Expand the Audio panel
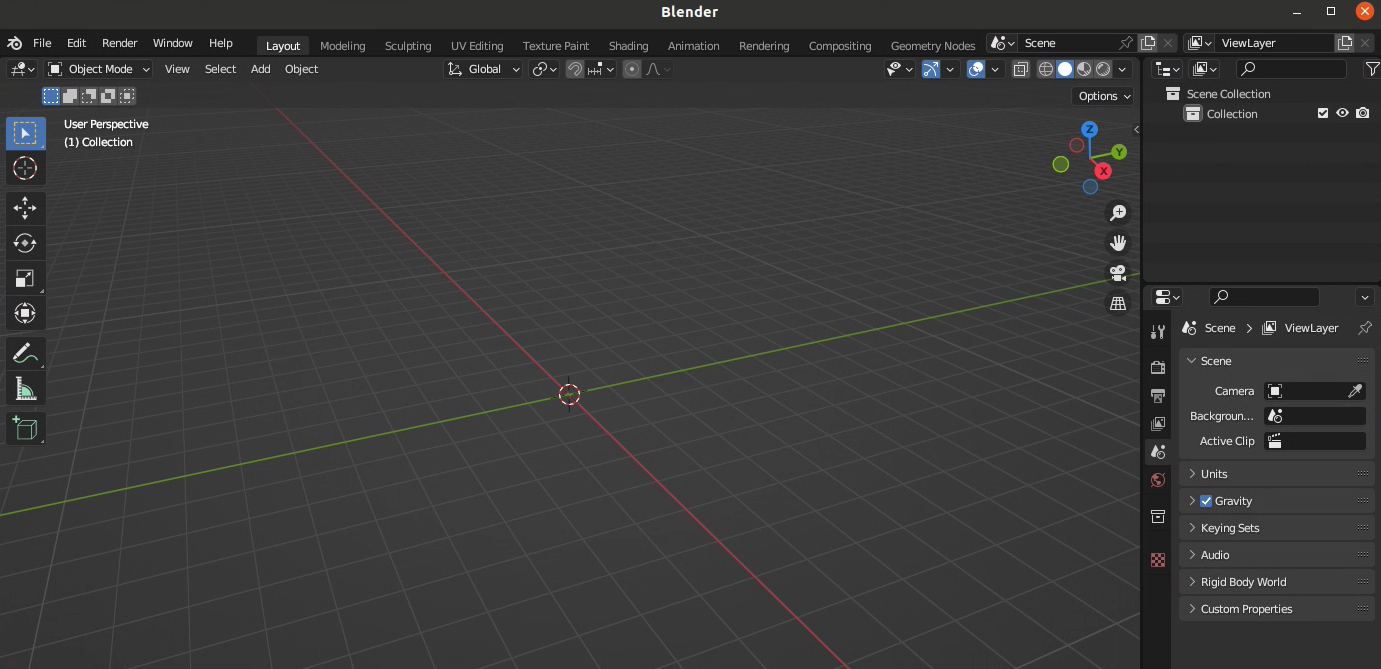 [1277, 555]
